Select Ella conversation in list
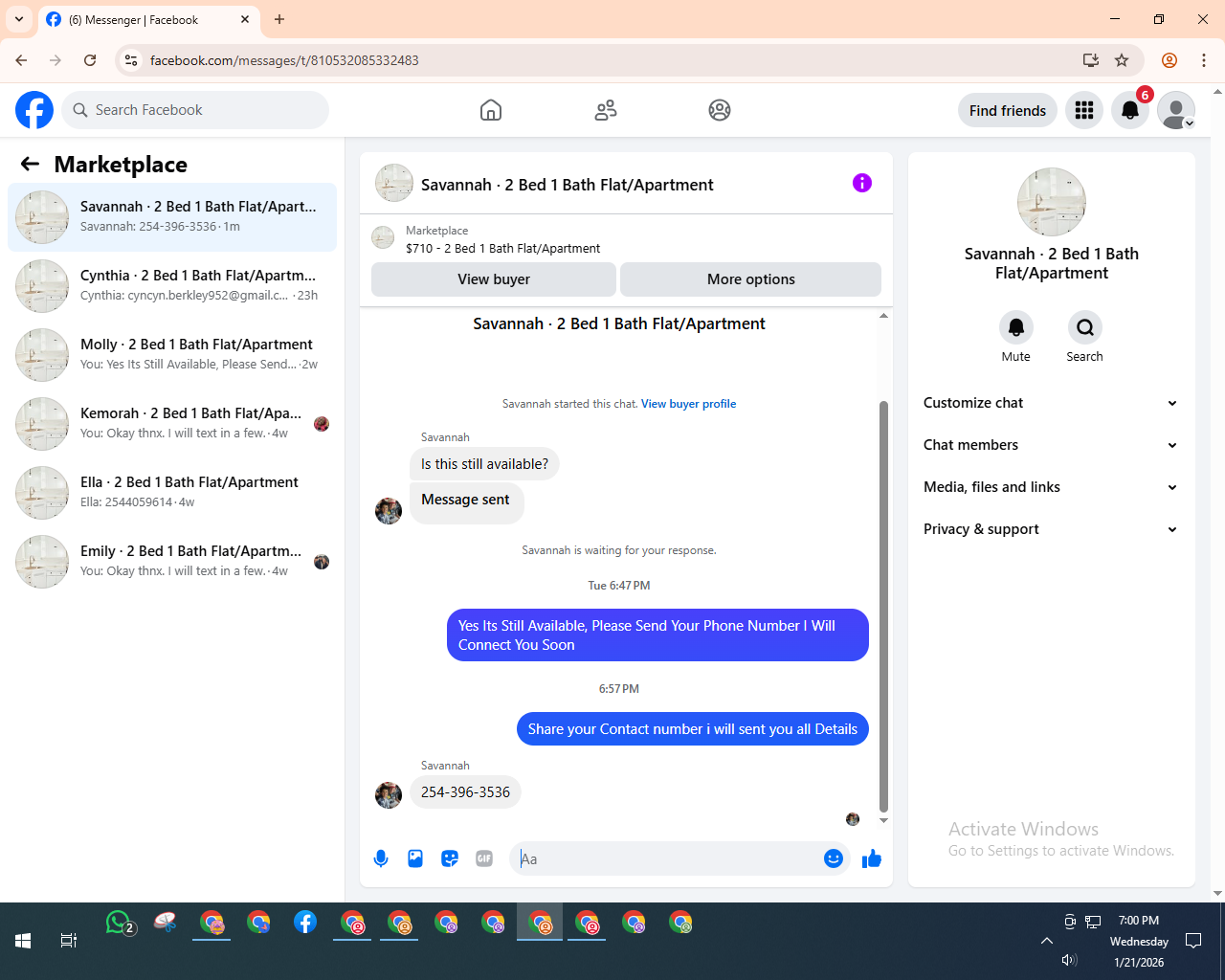The height and width of the screenshot is (980, 1225). click(172, 493)
